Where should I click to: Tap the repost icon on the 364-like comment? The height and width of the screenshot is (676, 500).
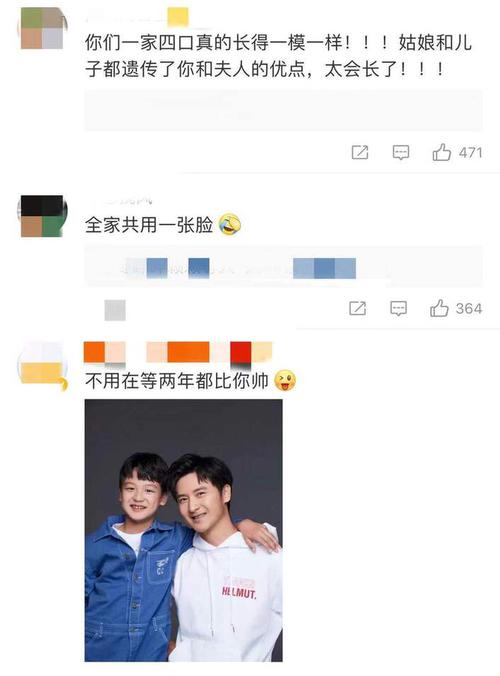coord(358,308)
